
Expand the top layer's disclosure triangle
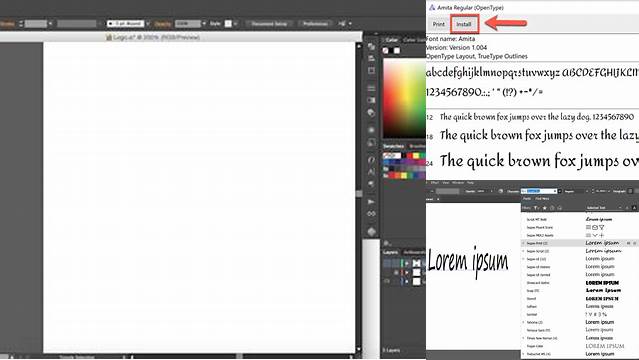pos(406,263)
